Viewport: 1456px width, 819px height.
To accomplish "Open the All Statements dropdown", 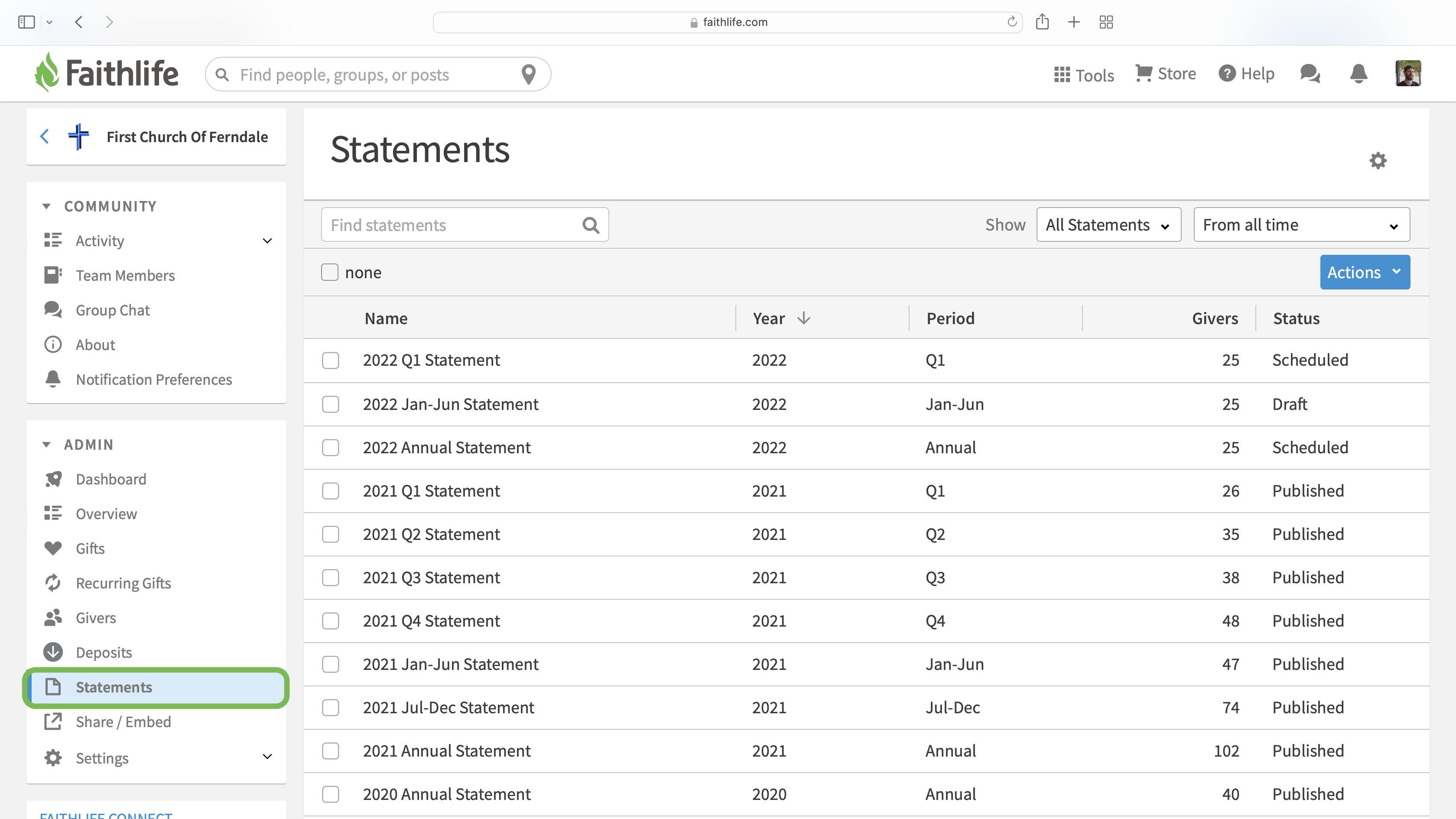I will (1108, 224).
